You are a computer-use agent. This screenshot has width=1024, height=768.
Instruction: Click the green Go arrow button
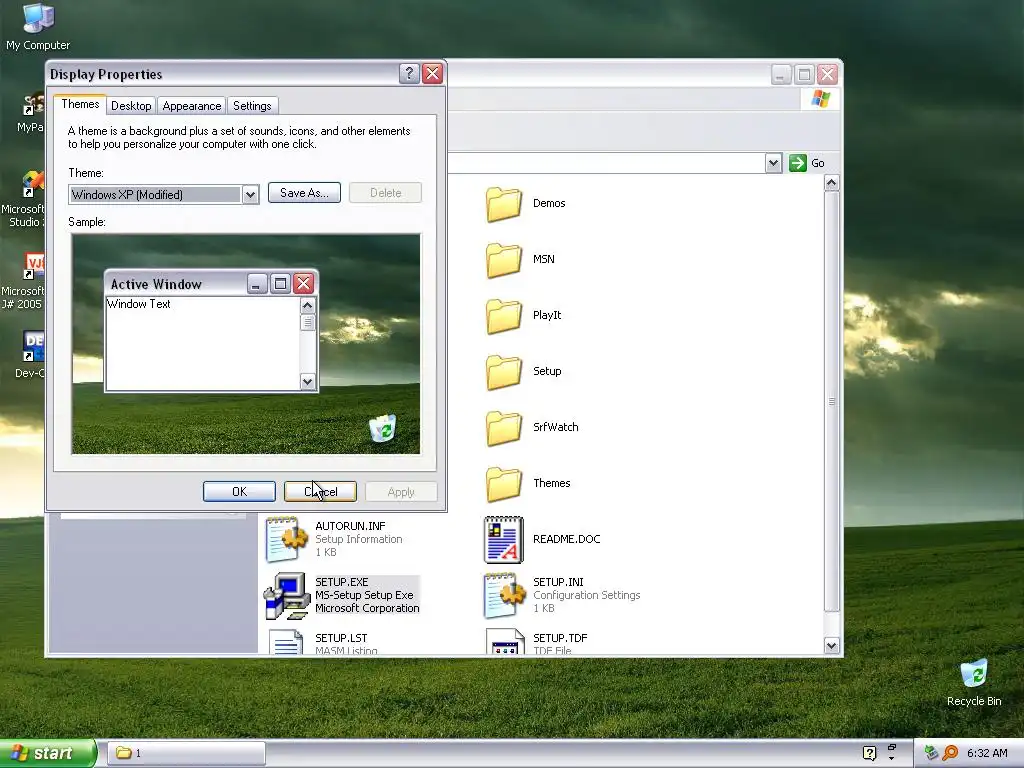click(797, 163)
